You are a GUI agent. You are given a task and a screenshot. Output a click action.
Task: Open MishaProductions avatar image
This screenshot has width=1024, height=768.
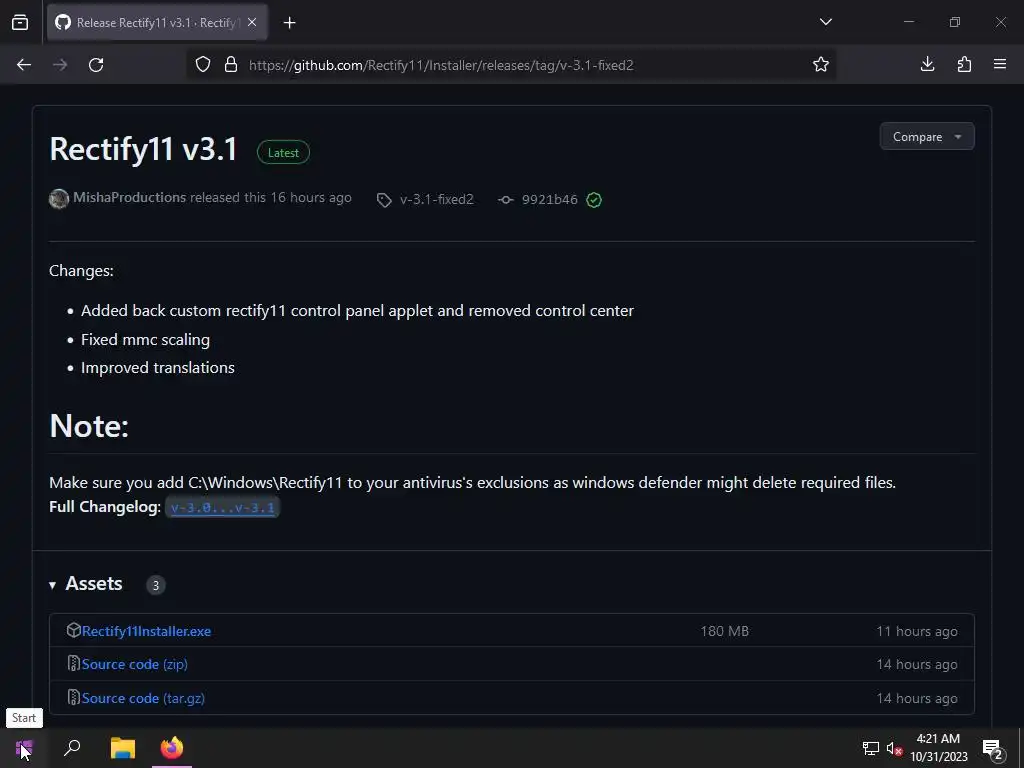59,199
